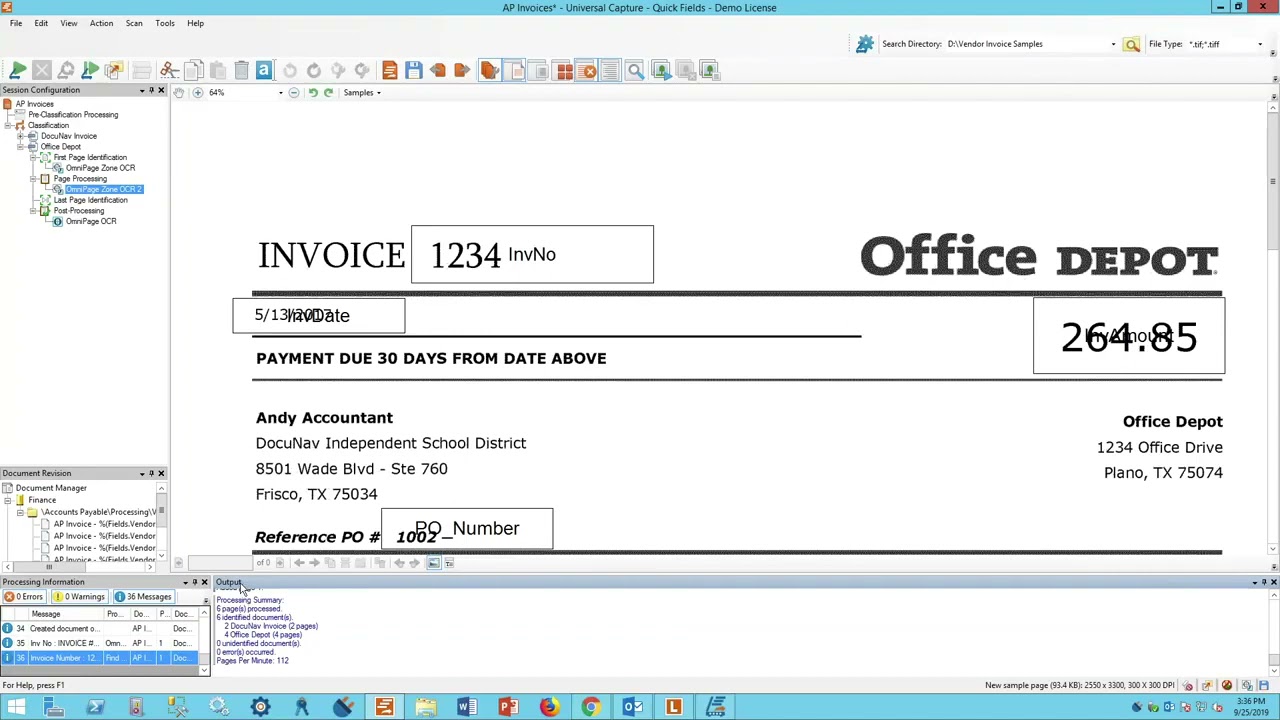Click the Windows Start button
The height and width of the screenshot is (720, 1280).
16,708
